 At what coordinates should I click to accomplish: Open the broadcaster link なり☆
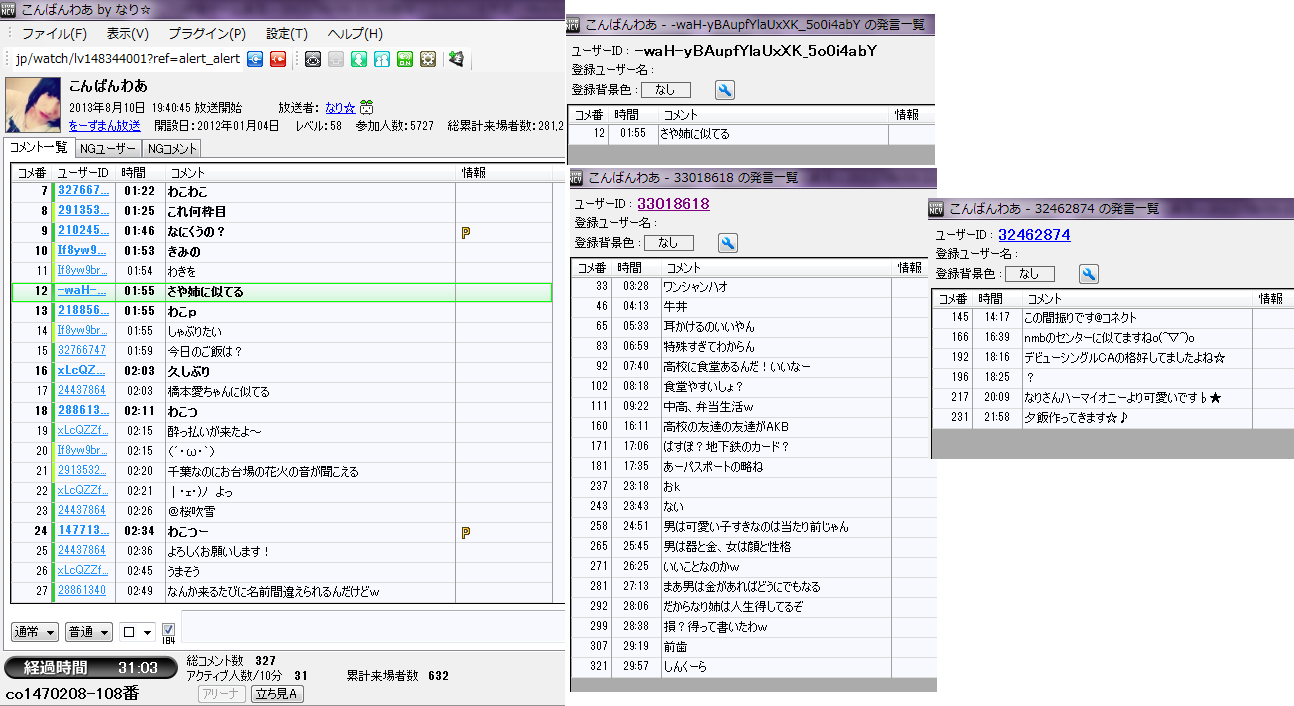click(x=340, y=107)
